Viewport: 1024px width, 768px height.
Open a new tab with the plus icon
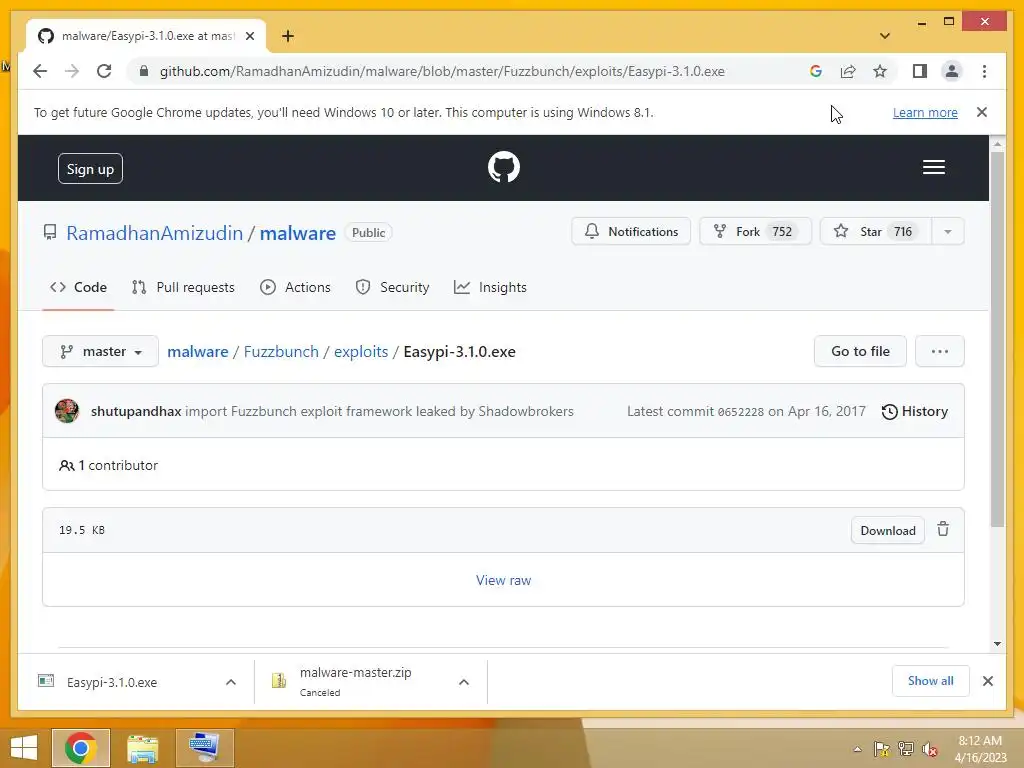[x=288, y=36]
